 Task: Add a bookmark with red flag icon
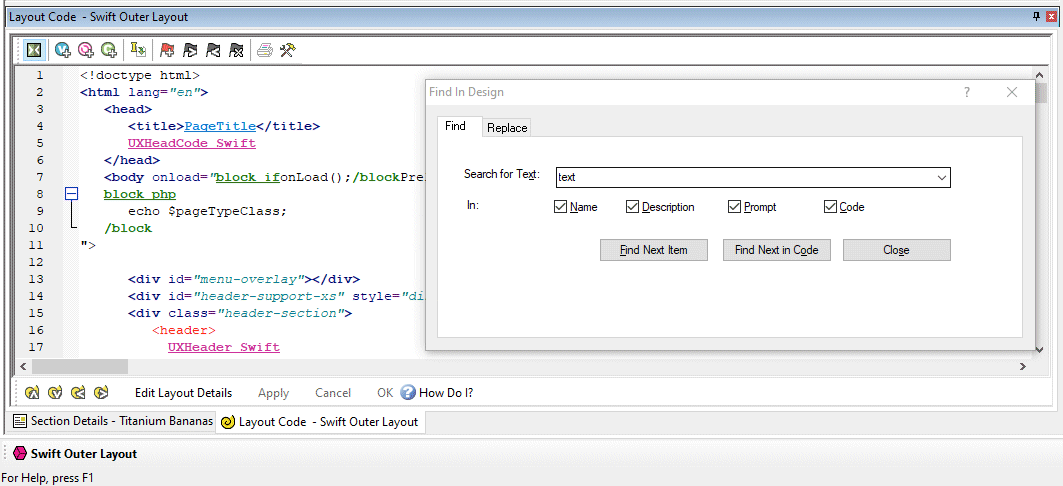click(x=167, y=49)
